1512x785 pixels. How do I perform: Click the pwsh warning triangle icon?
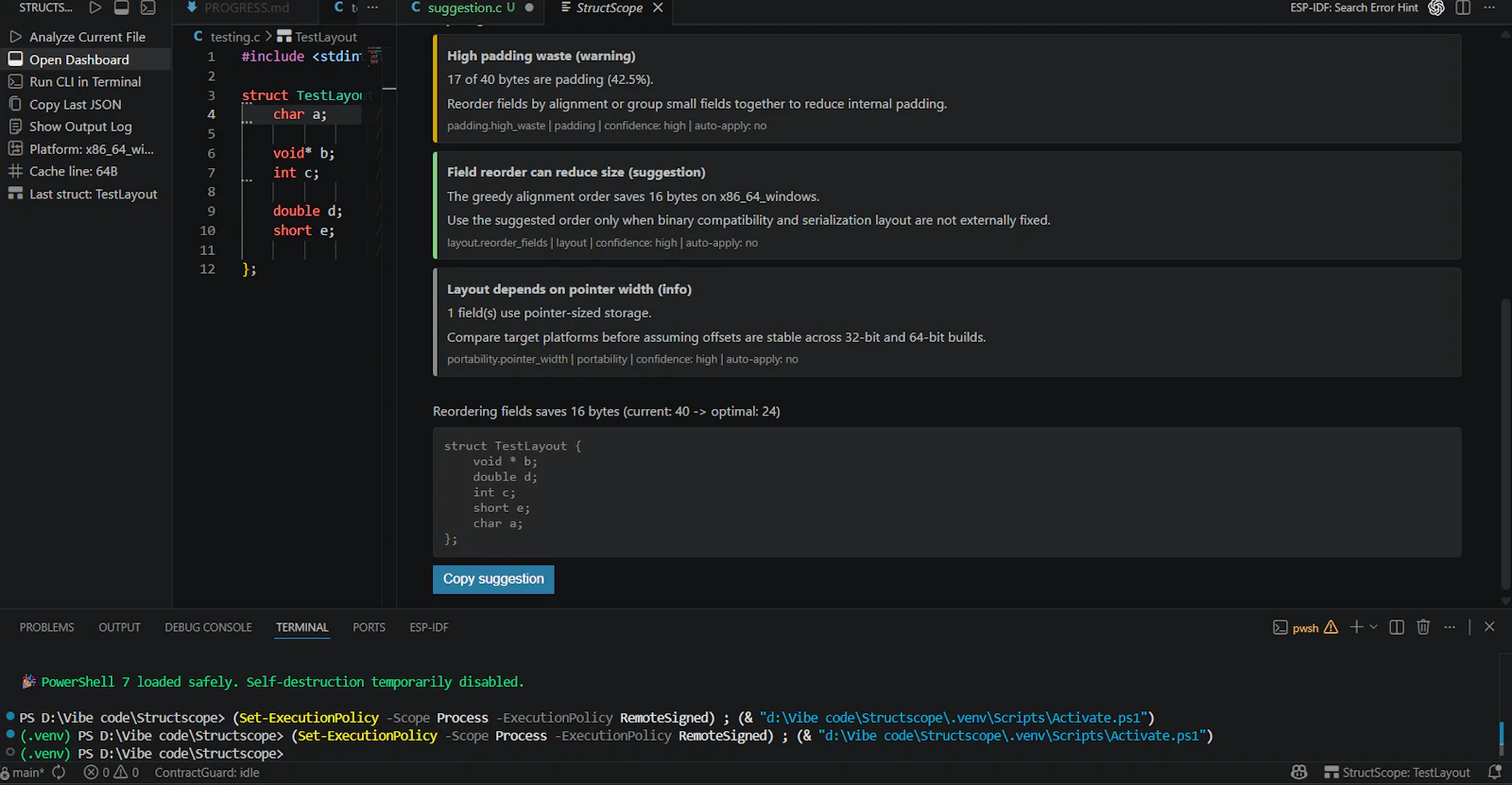coord(1331,627)
